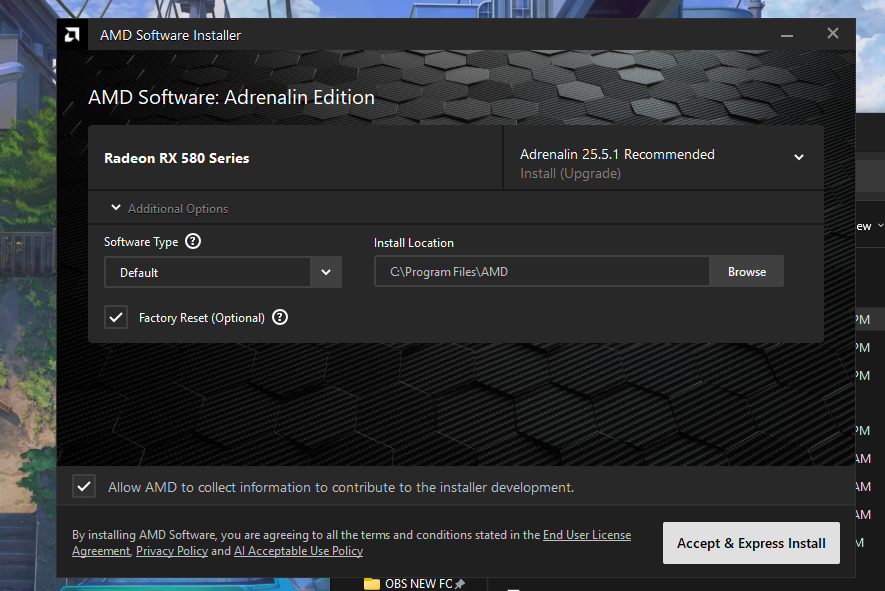
Task: Open Factory Reset help question mark
Action: pyautogui.click(x=280, y=317)
